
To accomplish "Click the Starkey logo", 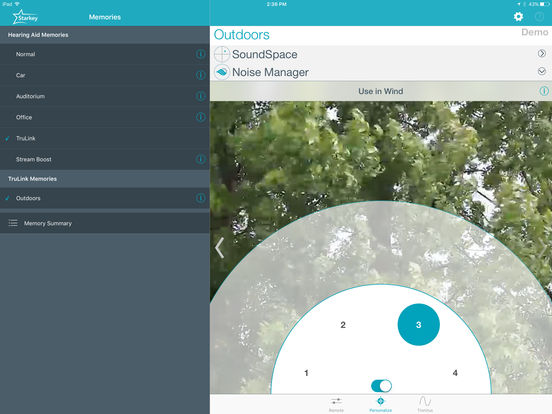I will click(25, 17).
